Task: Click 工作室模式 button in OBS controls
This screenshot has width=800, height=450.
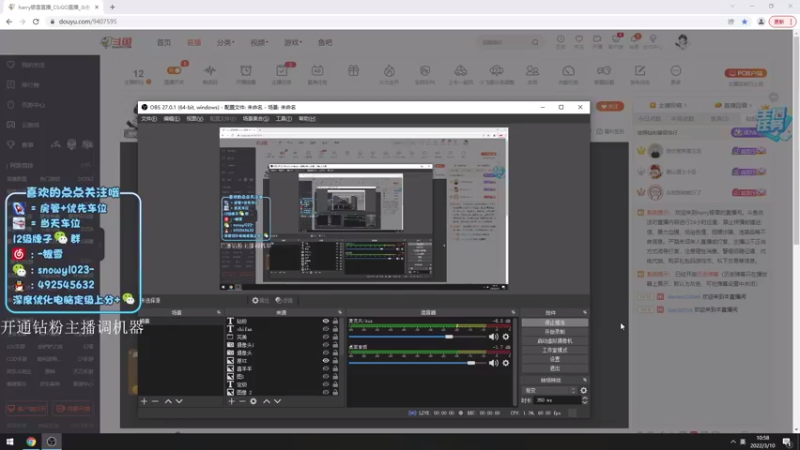Action: [555, 350]
